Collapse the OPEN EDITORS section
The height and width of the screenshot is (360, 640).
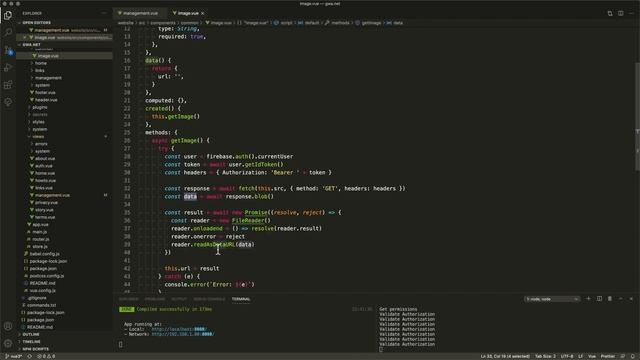point(37,23)
